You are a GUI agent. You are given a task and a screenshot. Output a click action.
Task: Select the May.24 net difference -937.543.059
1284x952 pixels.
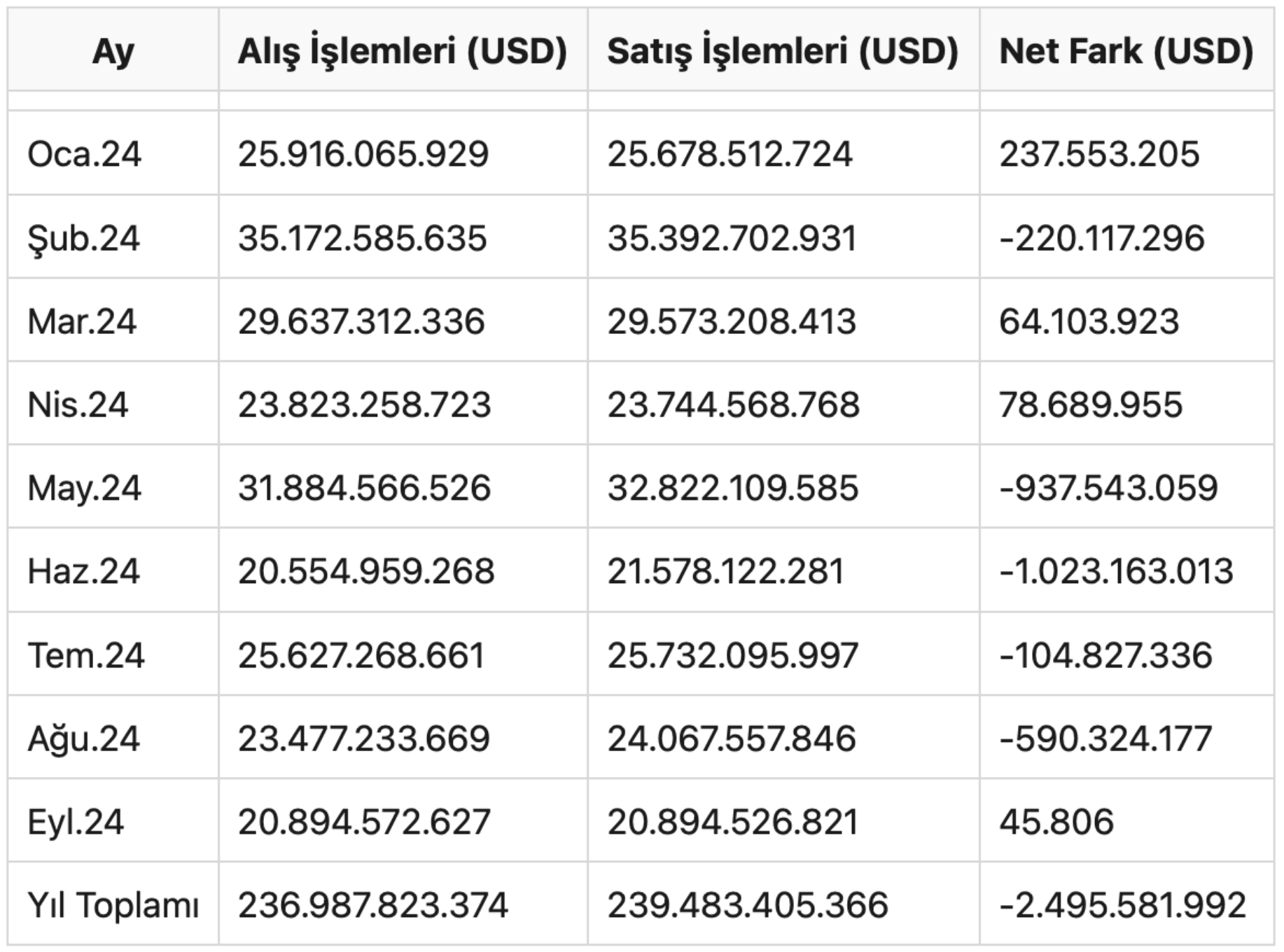[1109, 488]
